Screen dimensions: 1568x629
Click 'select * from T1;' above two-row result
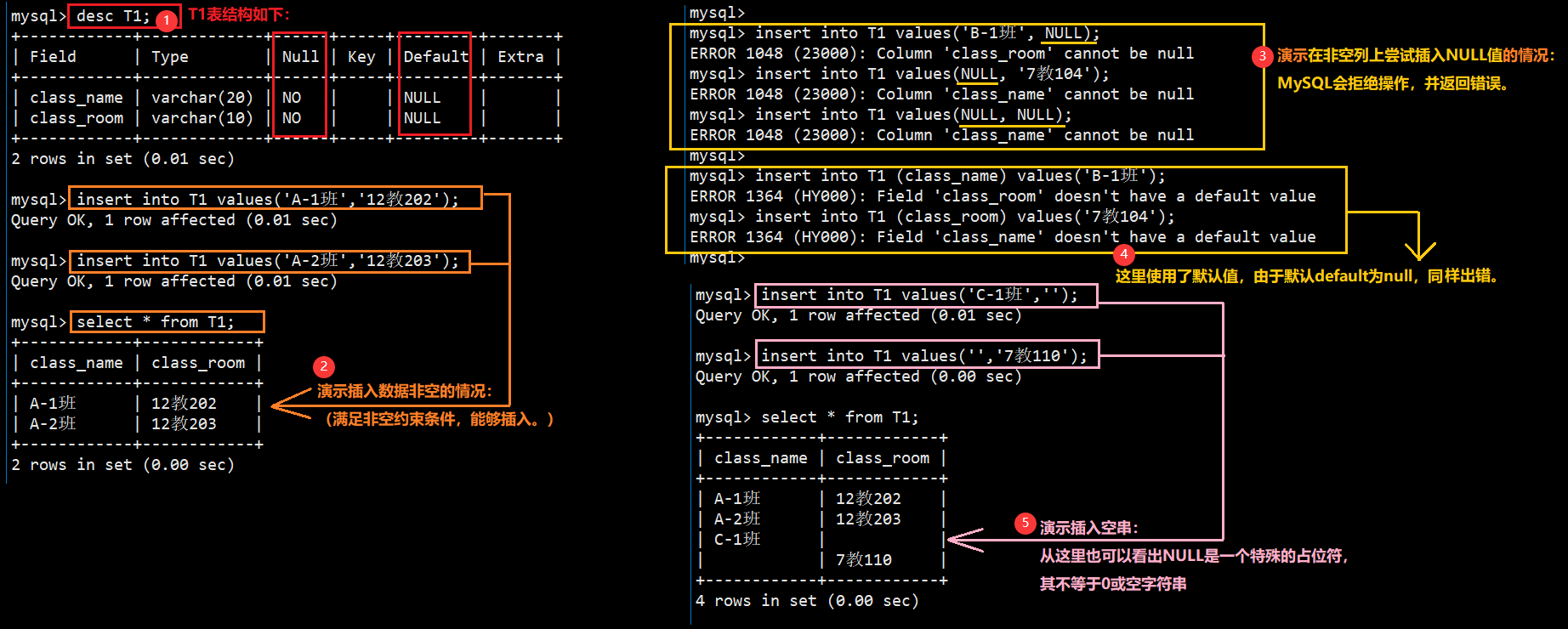156,321
